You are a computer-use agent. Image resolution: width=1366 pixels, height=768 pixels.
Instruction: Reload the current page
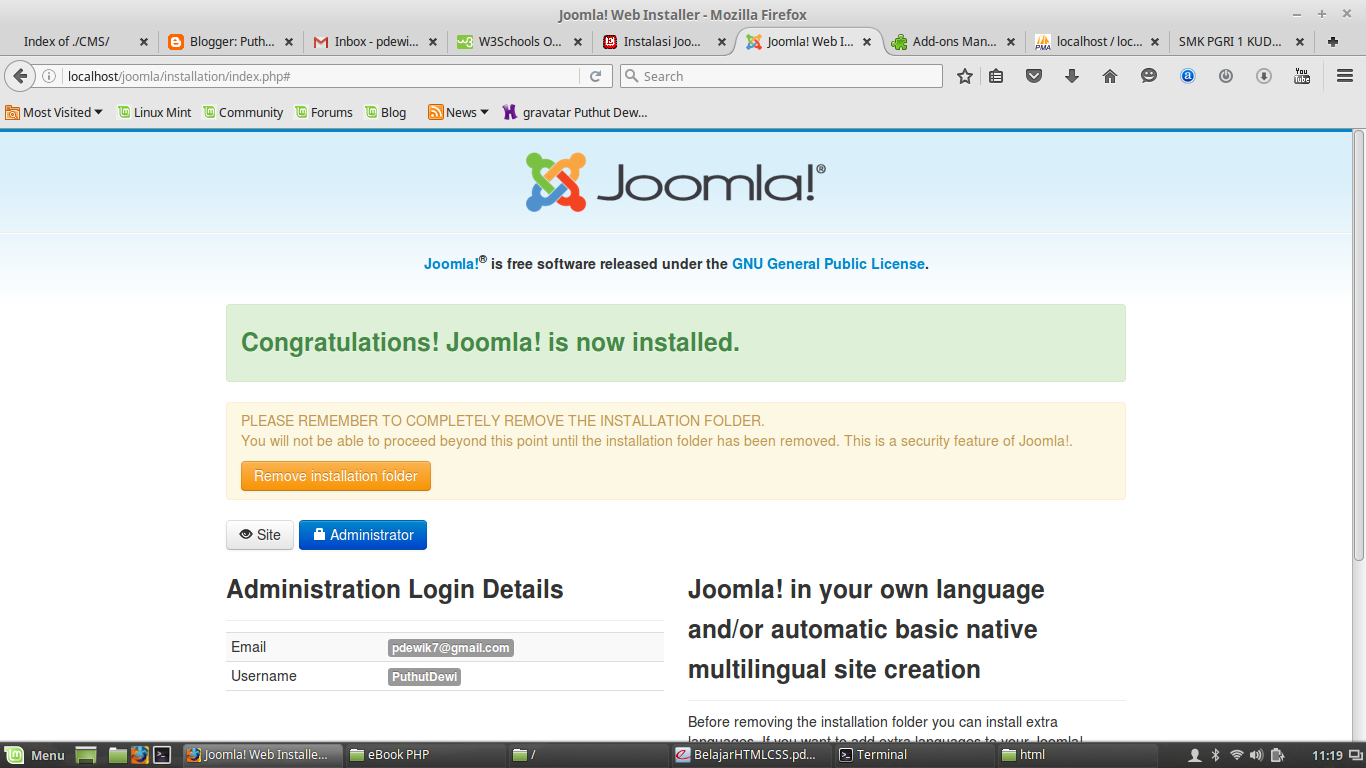(595, 76)
